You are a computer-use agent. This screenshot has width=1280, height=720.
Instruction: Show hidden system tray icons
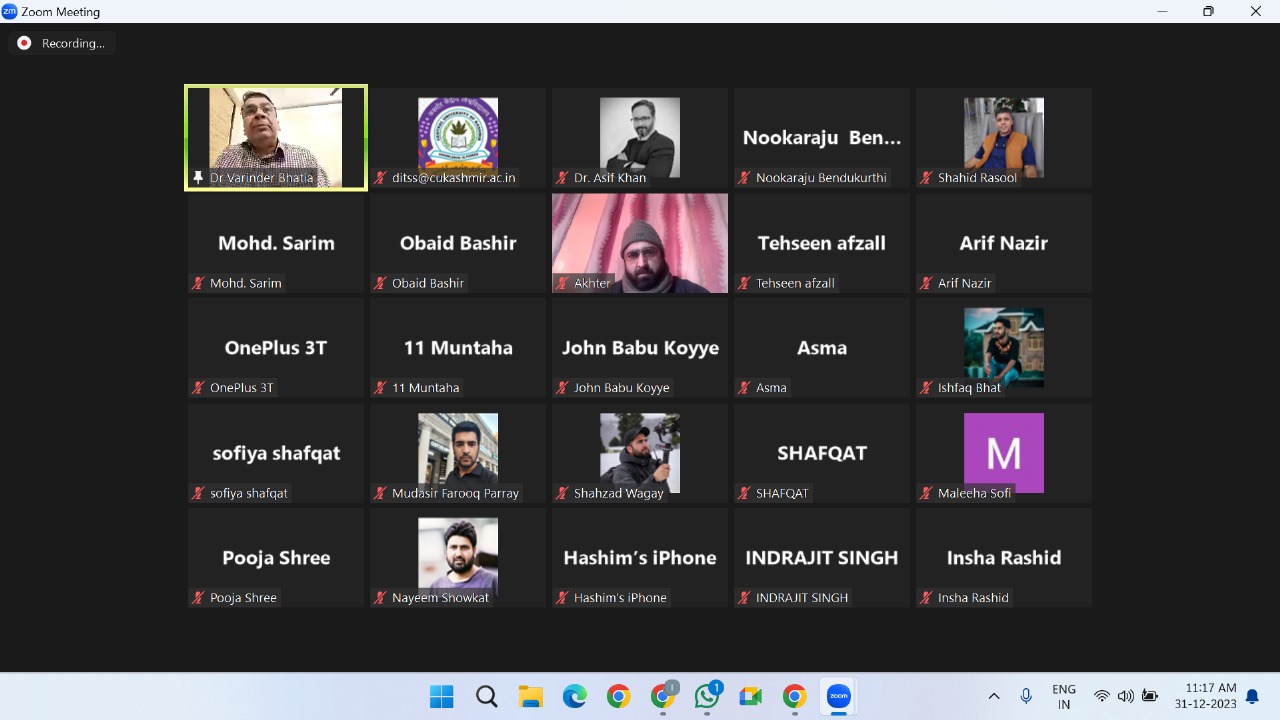994,697
